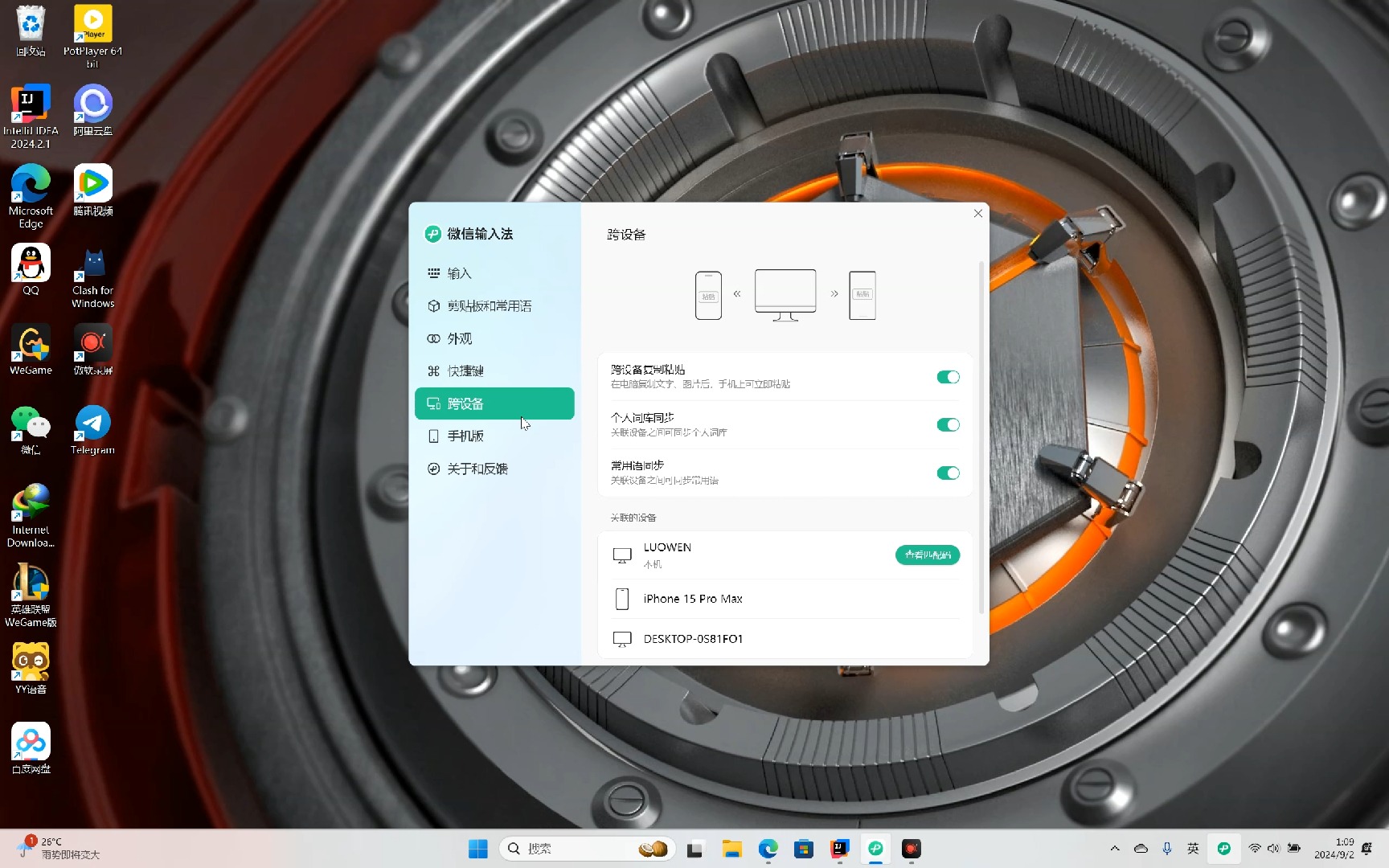The image size is (1389, 868).
Task: Open 微信 WeChat desktop icon
Action: point(31,429)
